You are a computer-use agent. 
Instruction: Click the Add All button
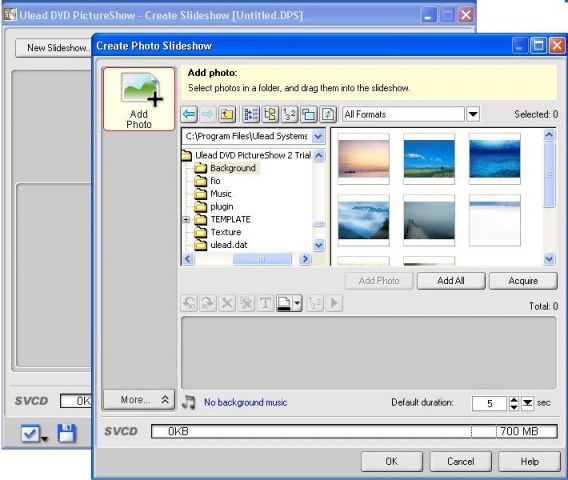(451, 281)
